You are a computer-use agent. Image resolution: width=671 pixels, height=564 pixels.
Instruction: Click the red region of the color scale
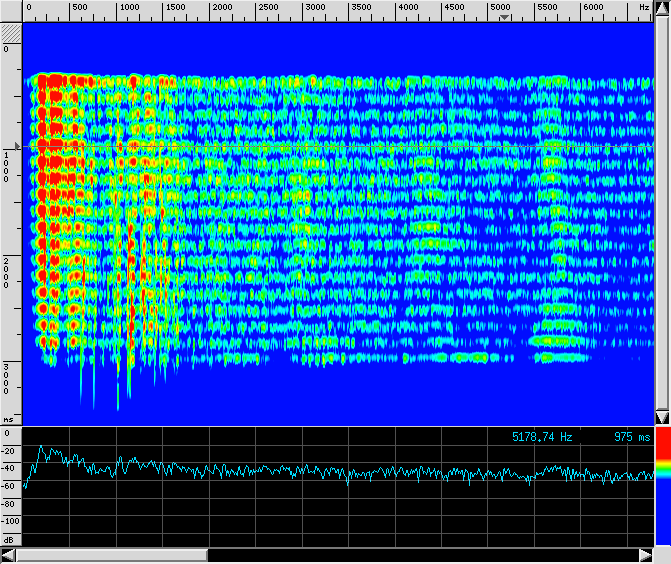[x=662, y=450]
